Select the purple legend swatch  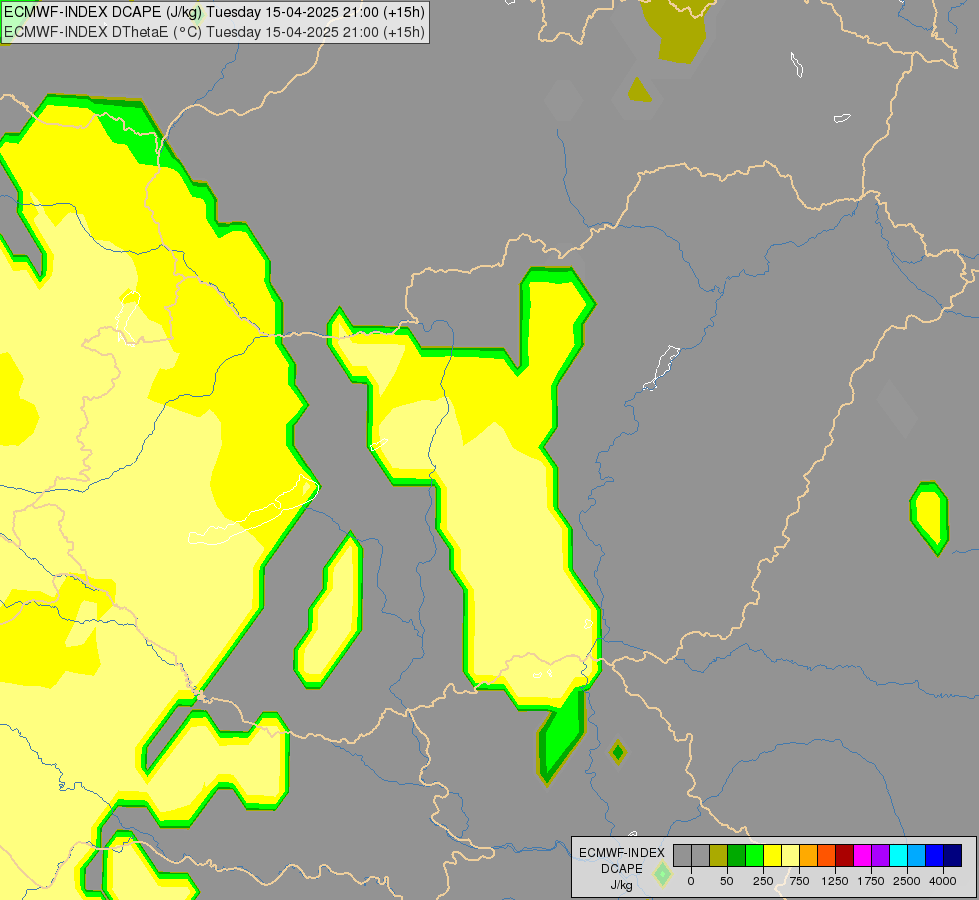pyautogui.click(x=881, y=856)
